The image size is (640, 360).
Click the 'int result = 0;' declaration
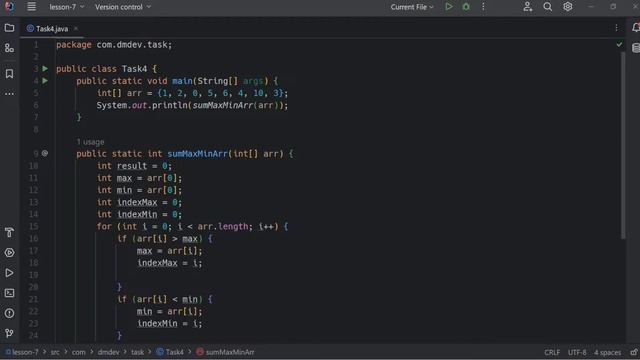click(x=134, y=166)
